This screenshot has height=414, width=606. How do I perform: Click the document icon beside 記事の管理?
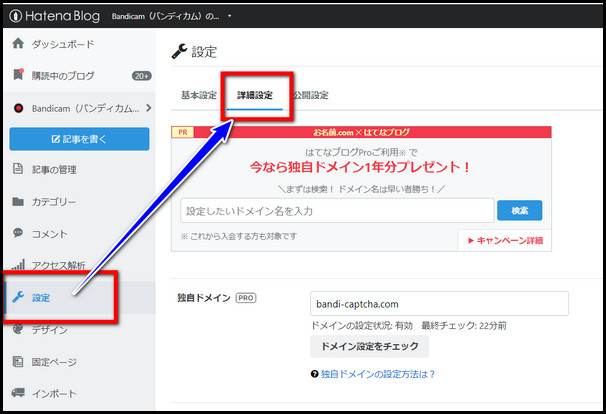pos(18,169)
